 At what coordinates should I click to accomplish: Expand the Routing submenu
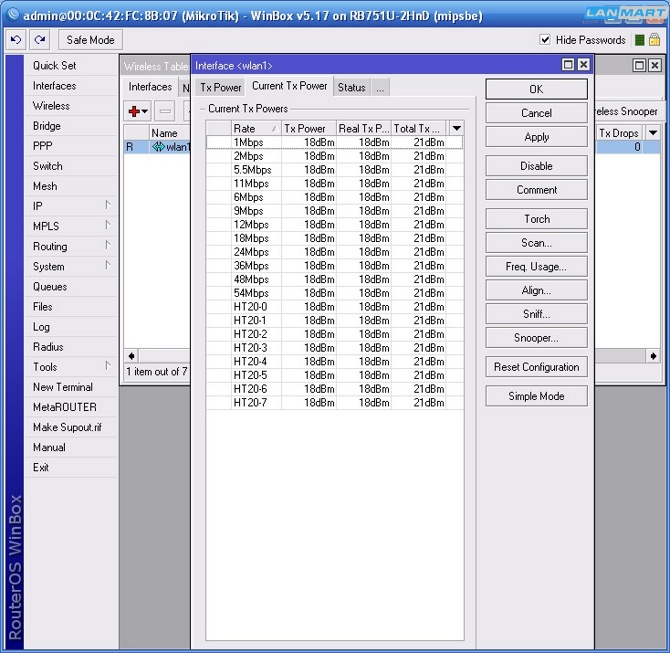coord(108,246)
